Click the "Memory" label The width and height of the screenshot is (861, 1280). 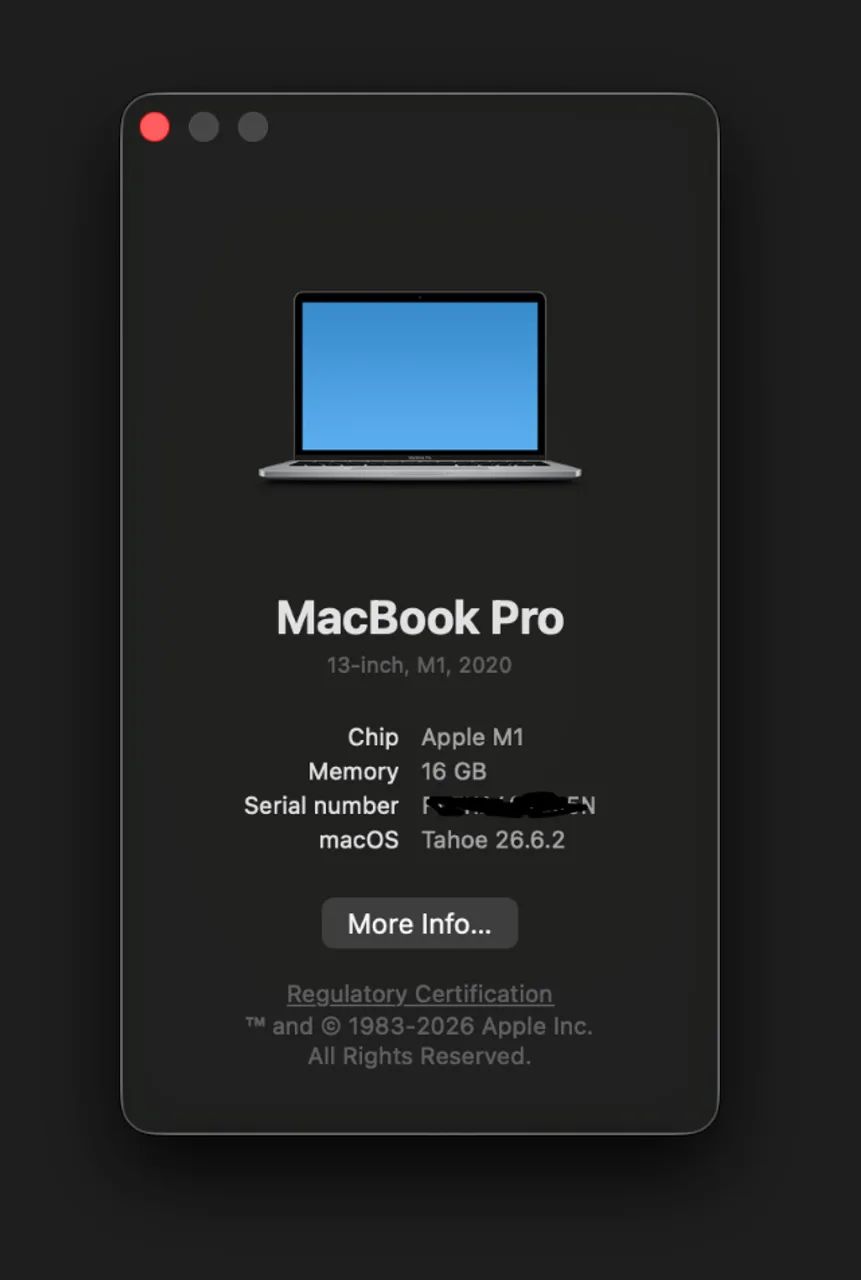click(x=353, y=771)
